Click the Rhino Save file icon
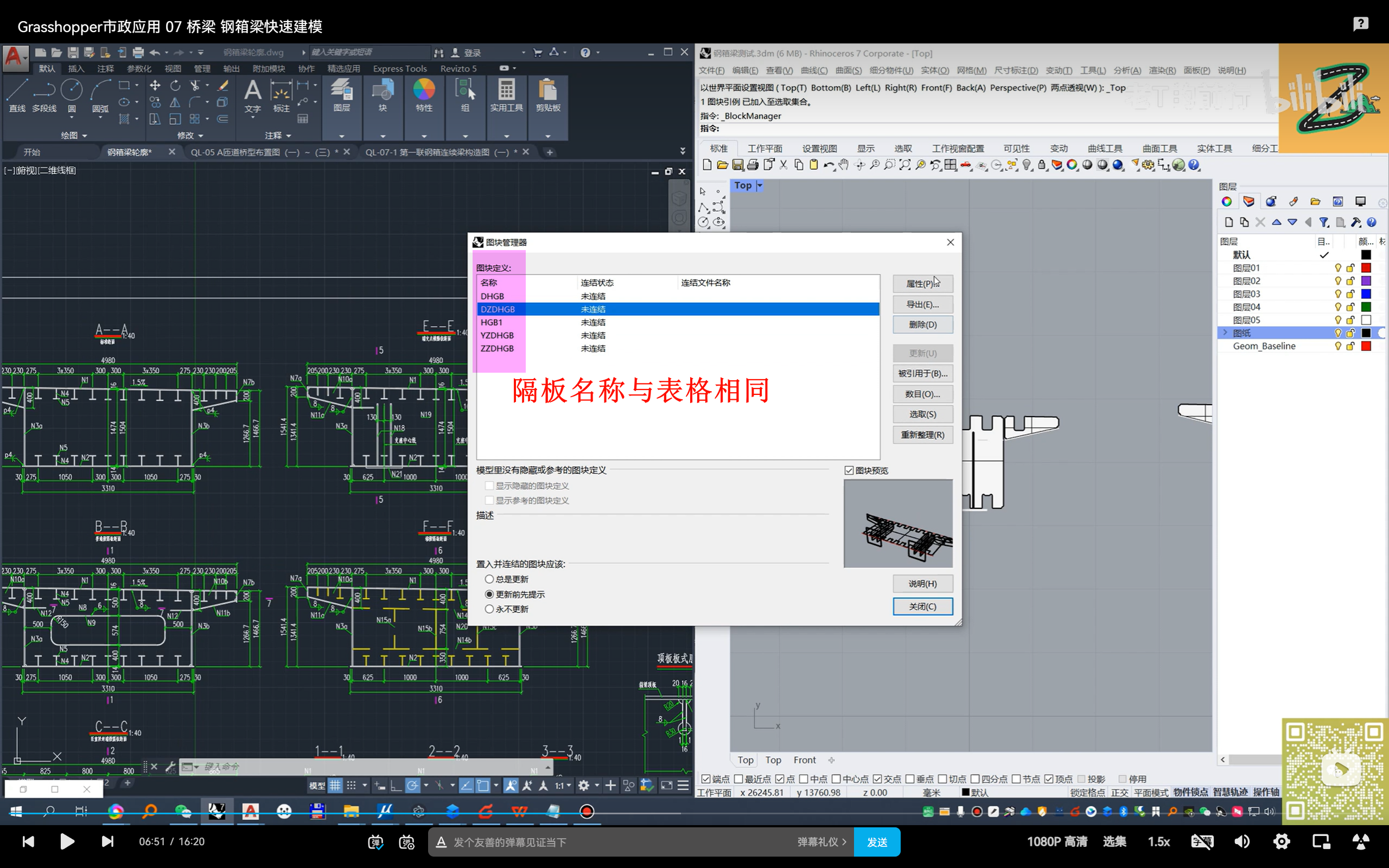Screen dimensions: 1389x868 [737, 165]
